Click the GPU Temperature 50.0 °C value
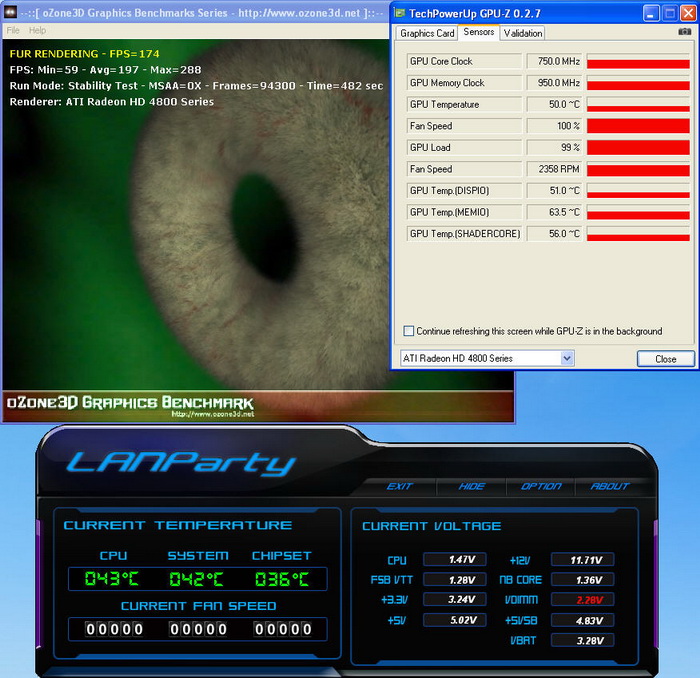The image size is (700, 678). [x=555, y=104]
